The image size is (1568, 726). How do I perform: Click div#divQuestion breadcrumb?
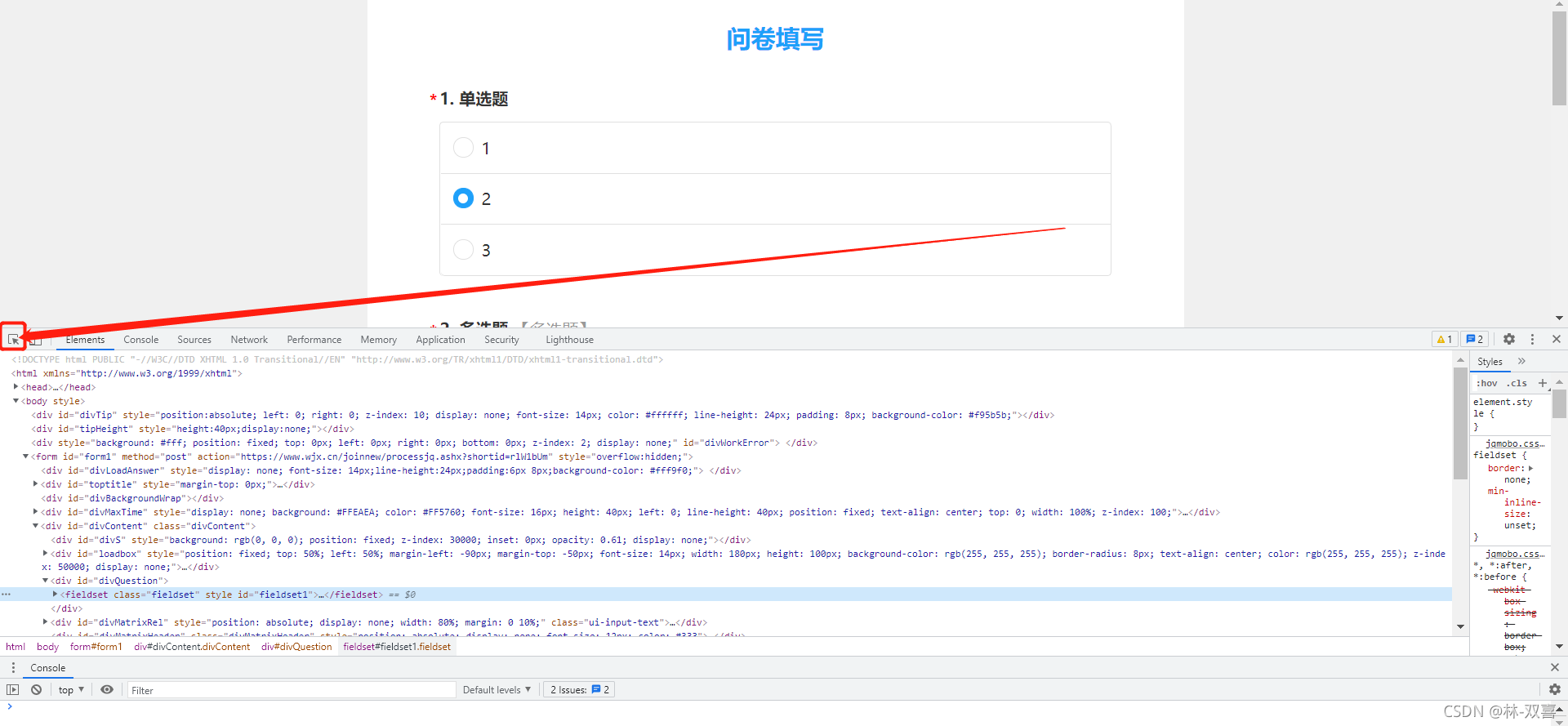(x=296, y=646)
